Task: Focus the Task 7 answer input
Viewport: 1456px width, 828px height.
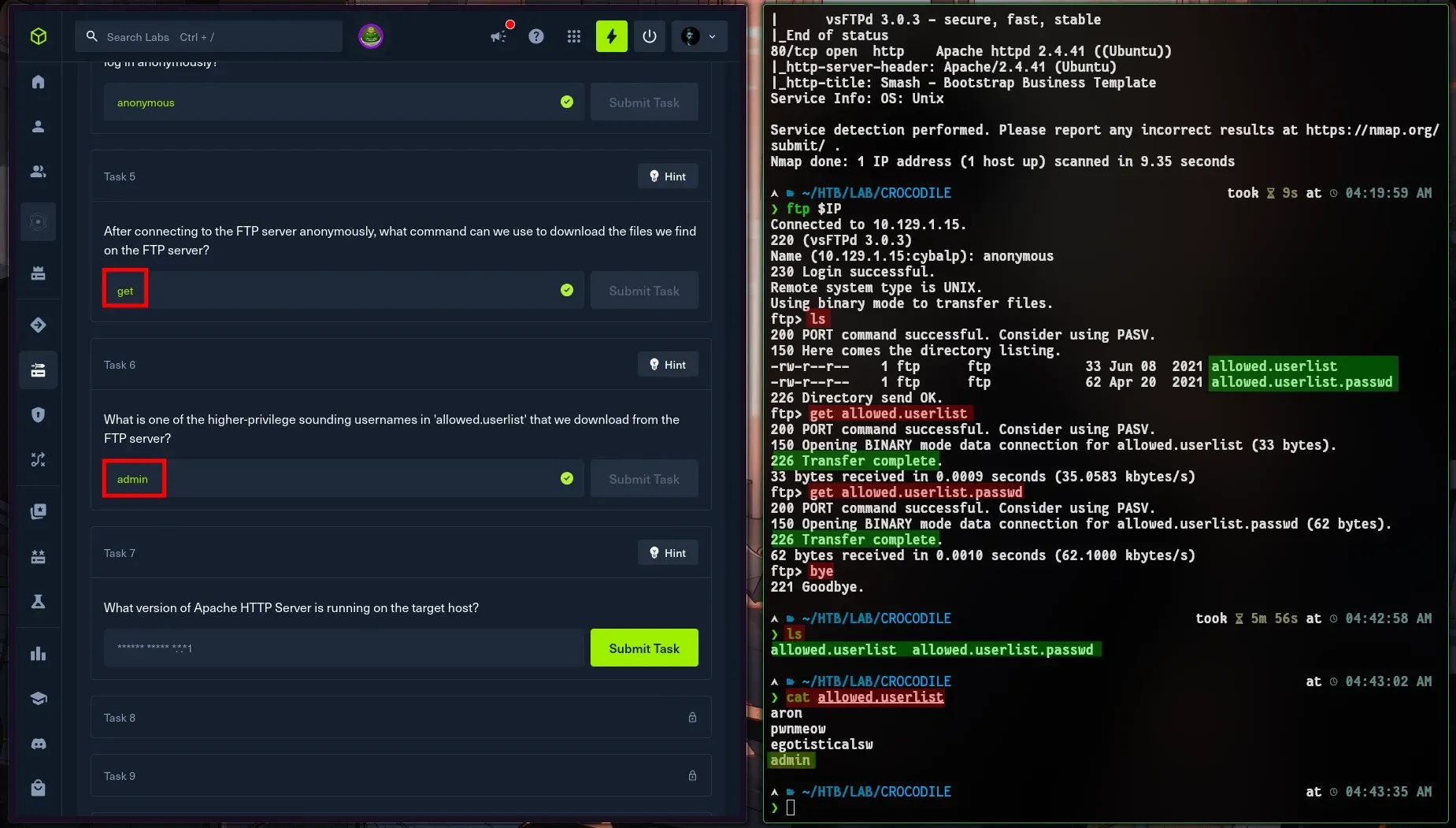Action: 344,648
